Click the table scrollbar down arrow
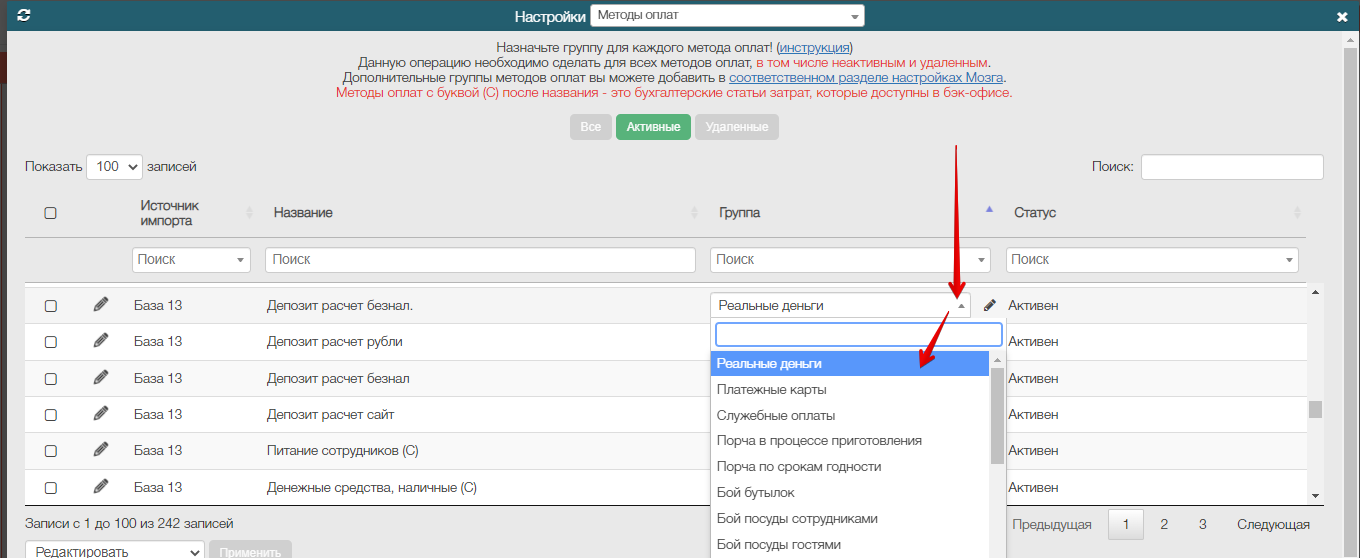 coord(1316,496)
